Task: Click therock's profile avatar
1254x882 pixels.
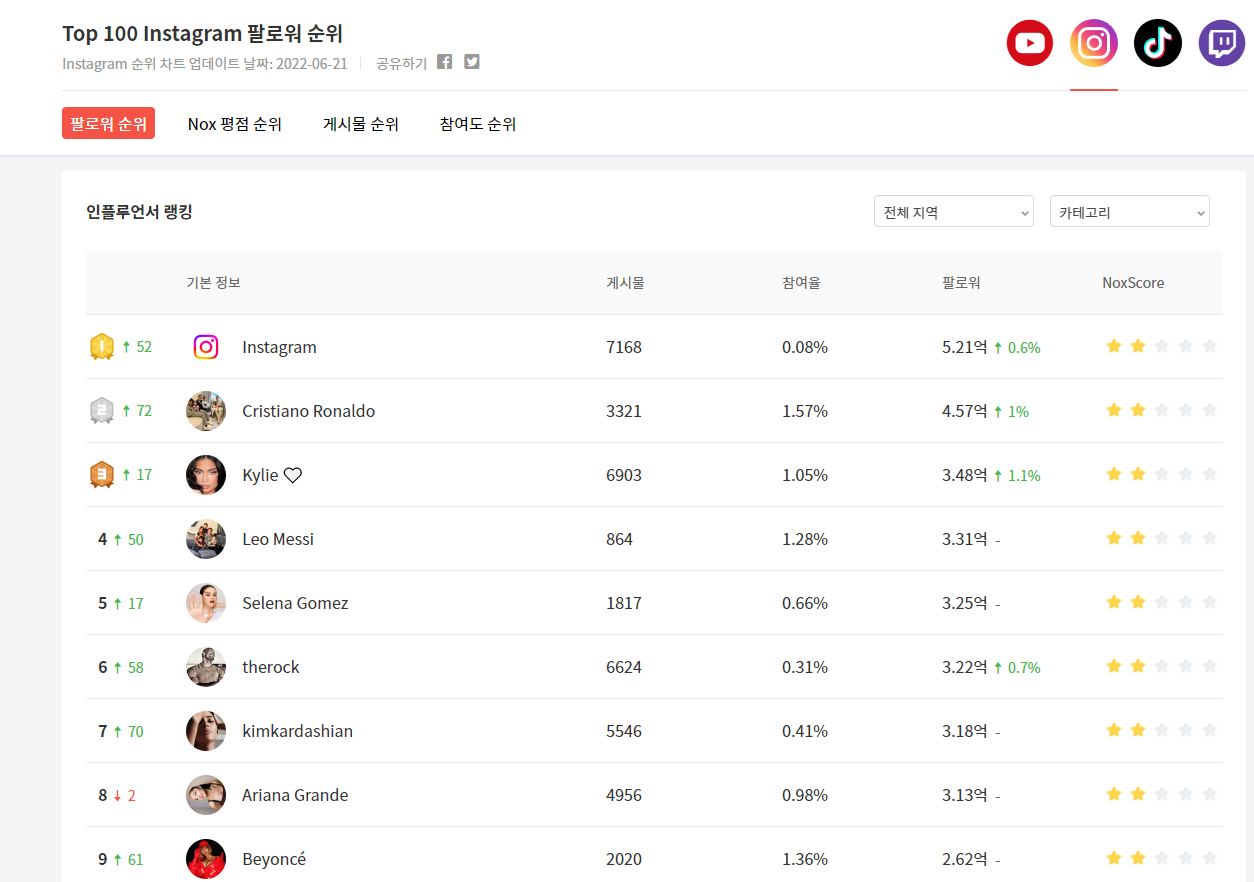Action: [x=206, y=667]
